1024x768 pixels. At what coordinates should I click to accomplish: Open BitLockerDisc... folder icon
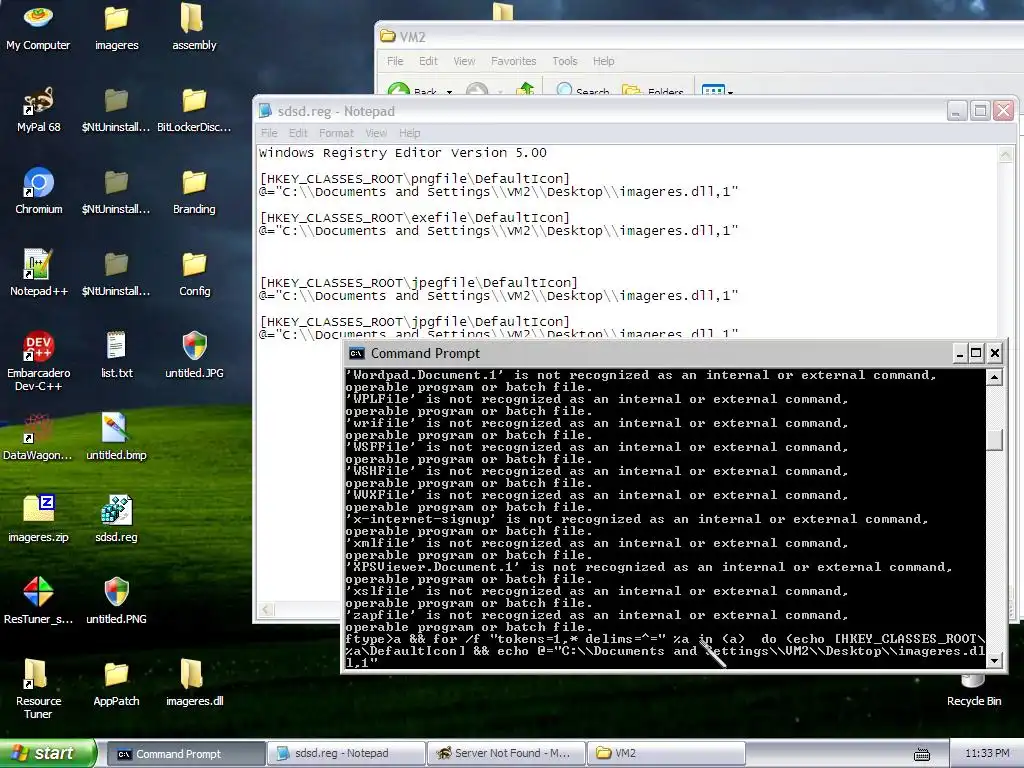click(x=194, y=110)
